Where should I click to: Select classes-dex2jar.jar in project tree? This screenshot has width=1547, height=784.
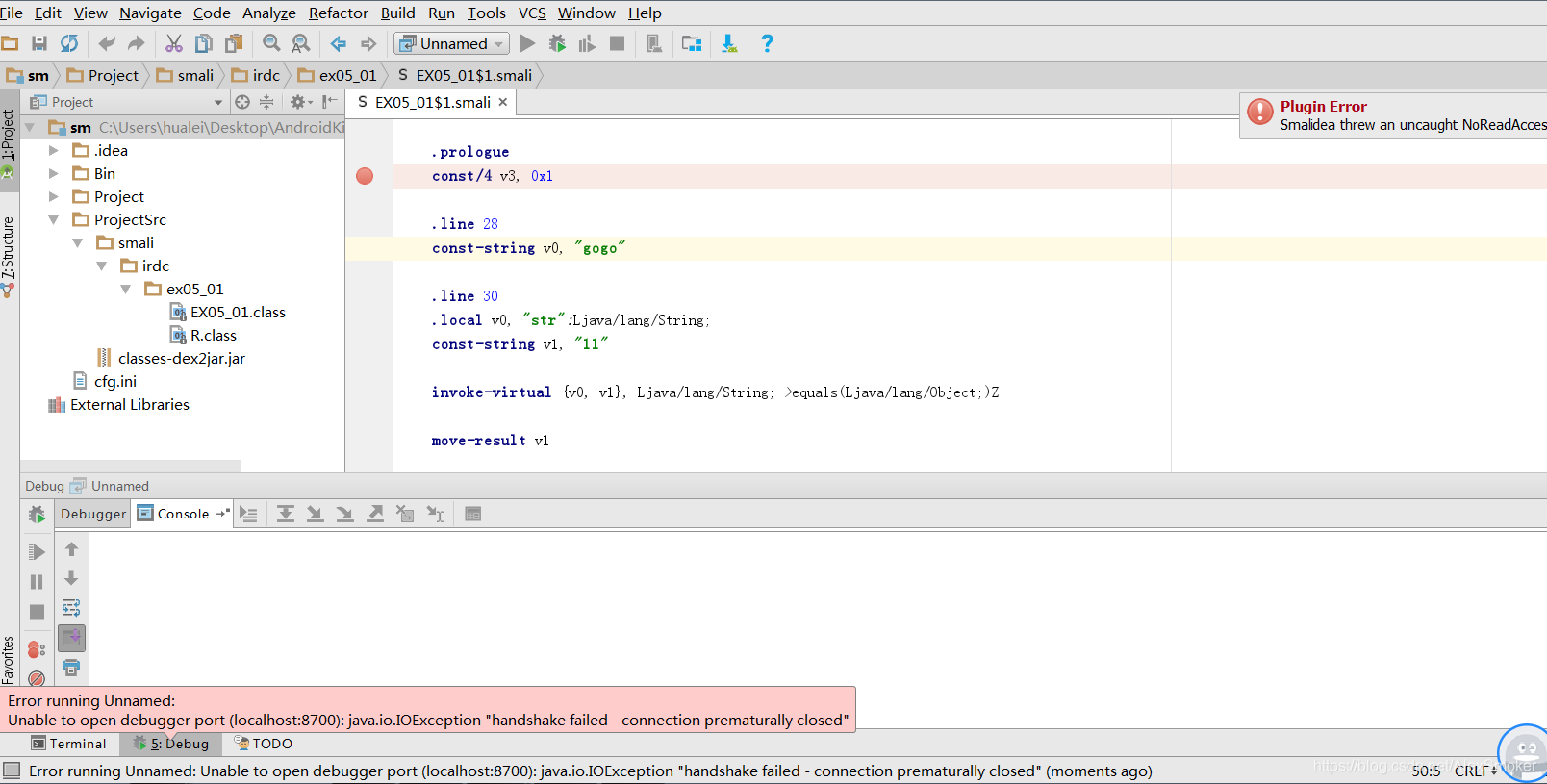click(171, 358)
